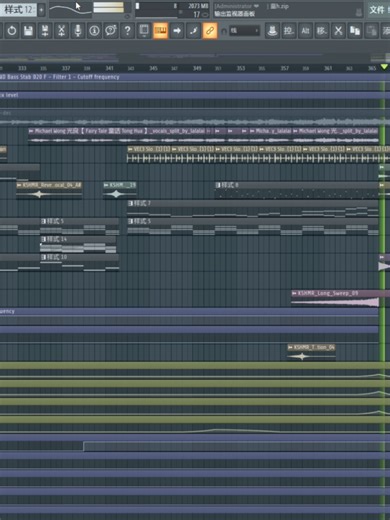Toggle the magnet snap icon
Viewport: 390px width, 520px height.
(224, 31)
